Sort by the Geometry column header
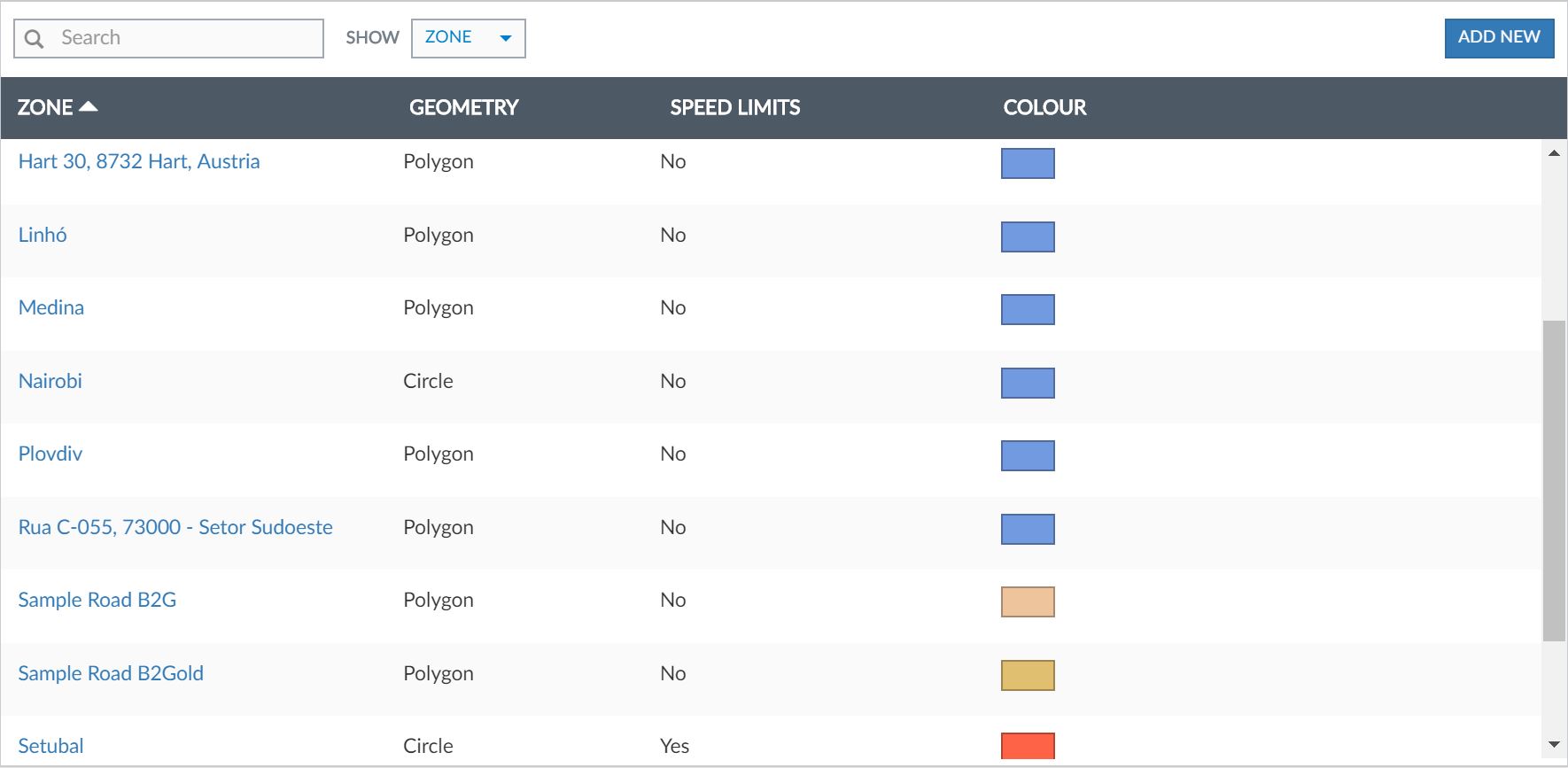 pos(463,107)
